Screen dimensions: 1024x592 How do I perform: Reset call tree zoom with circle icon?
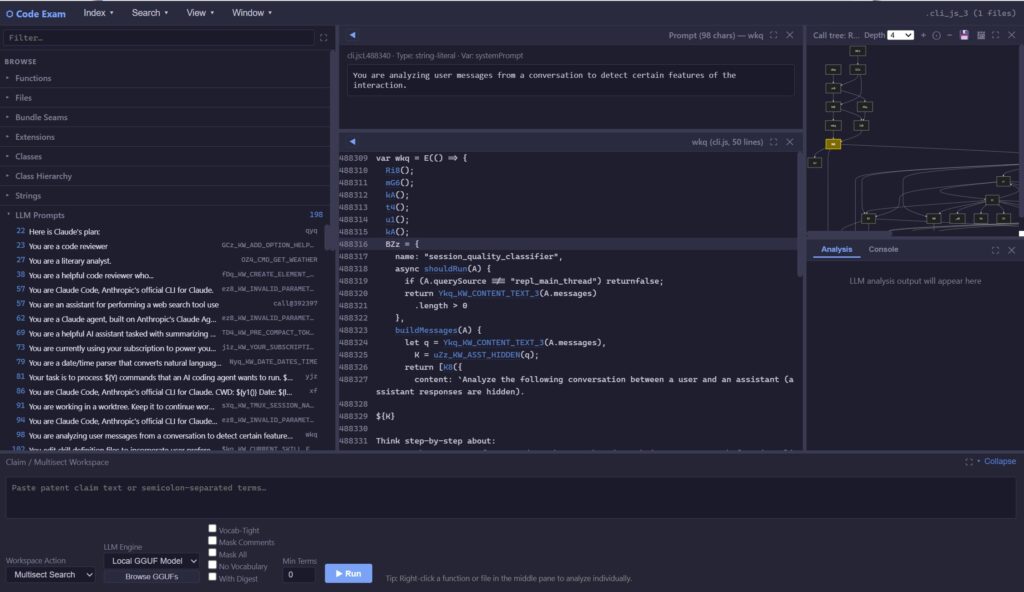click(x=936, y=35)
